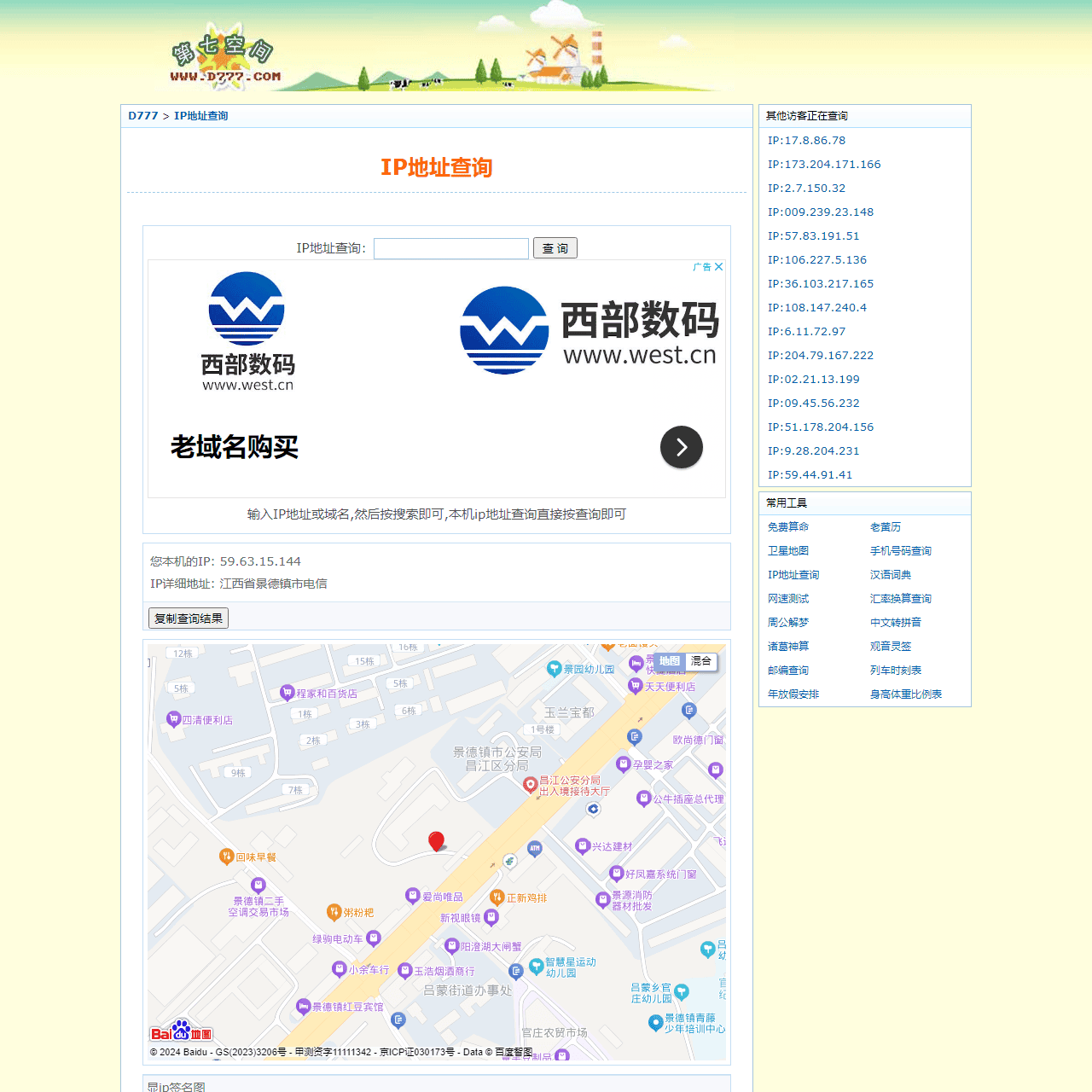This screenshot has width=1092, height=1092.
Task: Click the D777 breadcrumb link
Action: 143,116
